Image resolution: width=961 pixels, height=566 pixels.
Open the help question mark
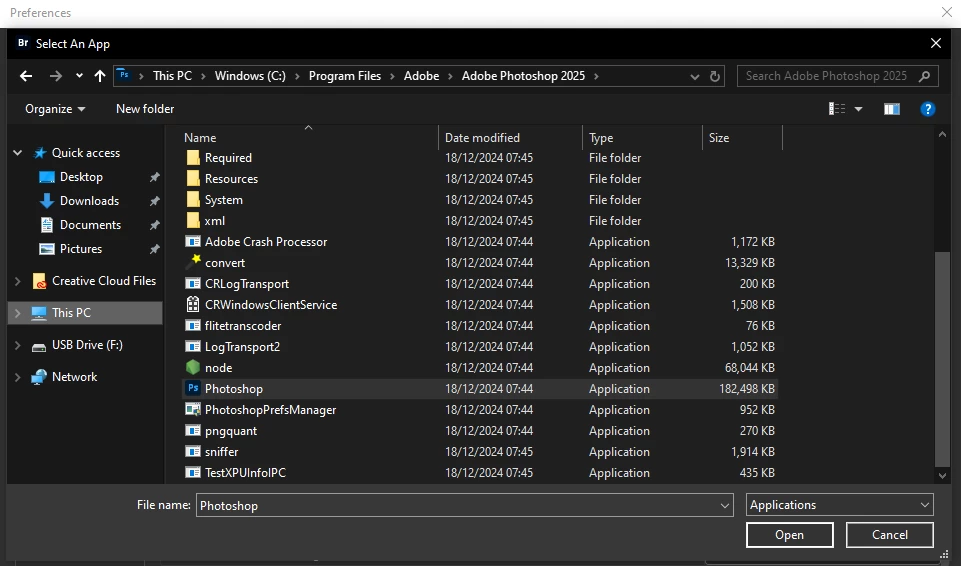pos(928,109)
